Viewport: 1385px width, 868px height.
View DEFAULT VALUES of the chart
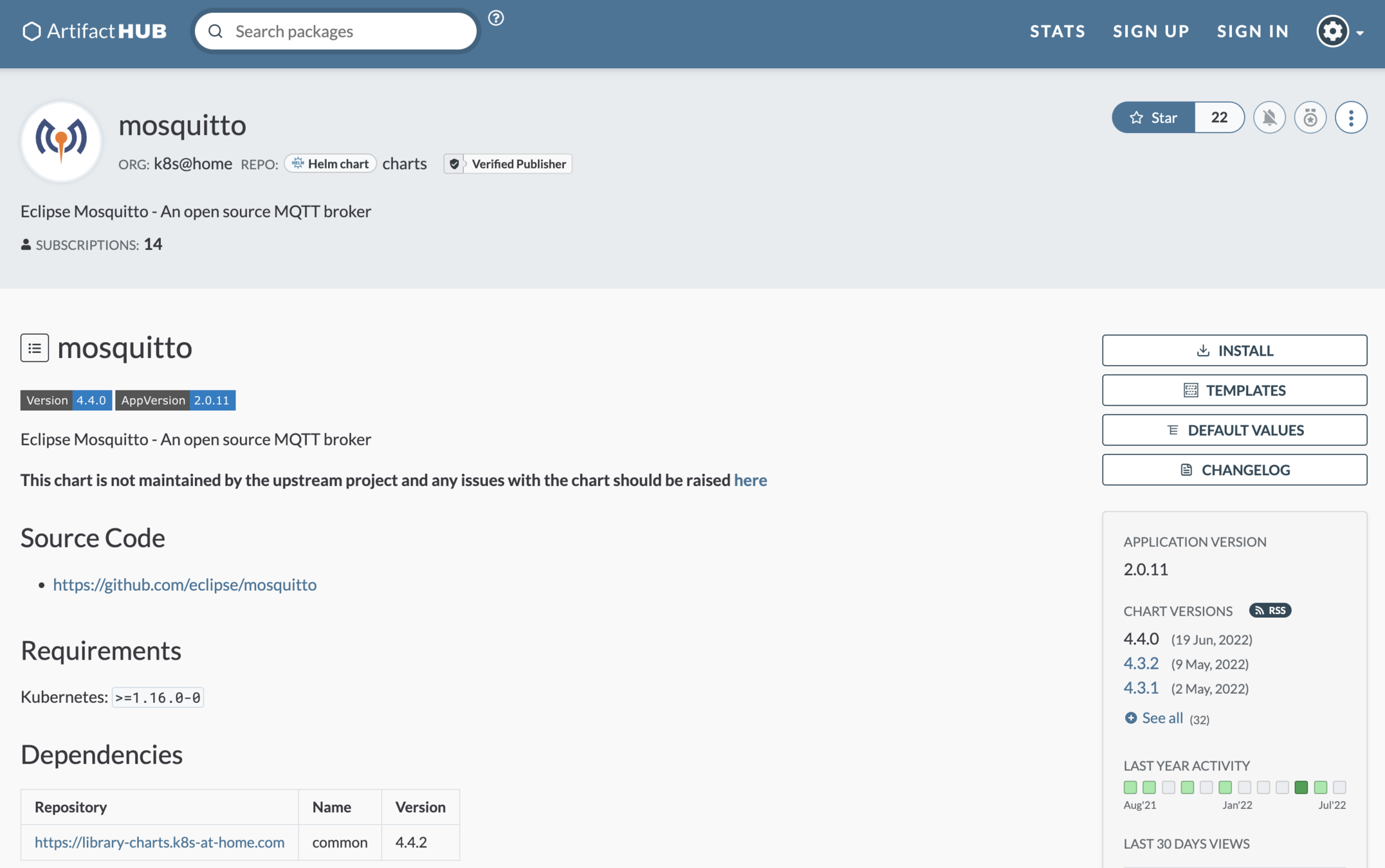coord(1234,430)
